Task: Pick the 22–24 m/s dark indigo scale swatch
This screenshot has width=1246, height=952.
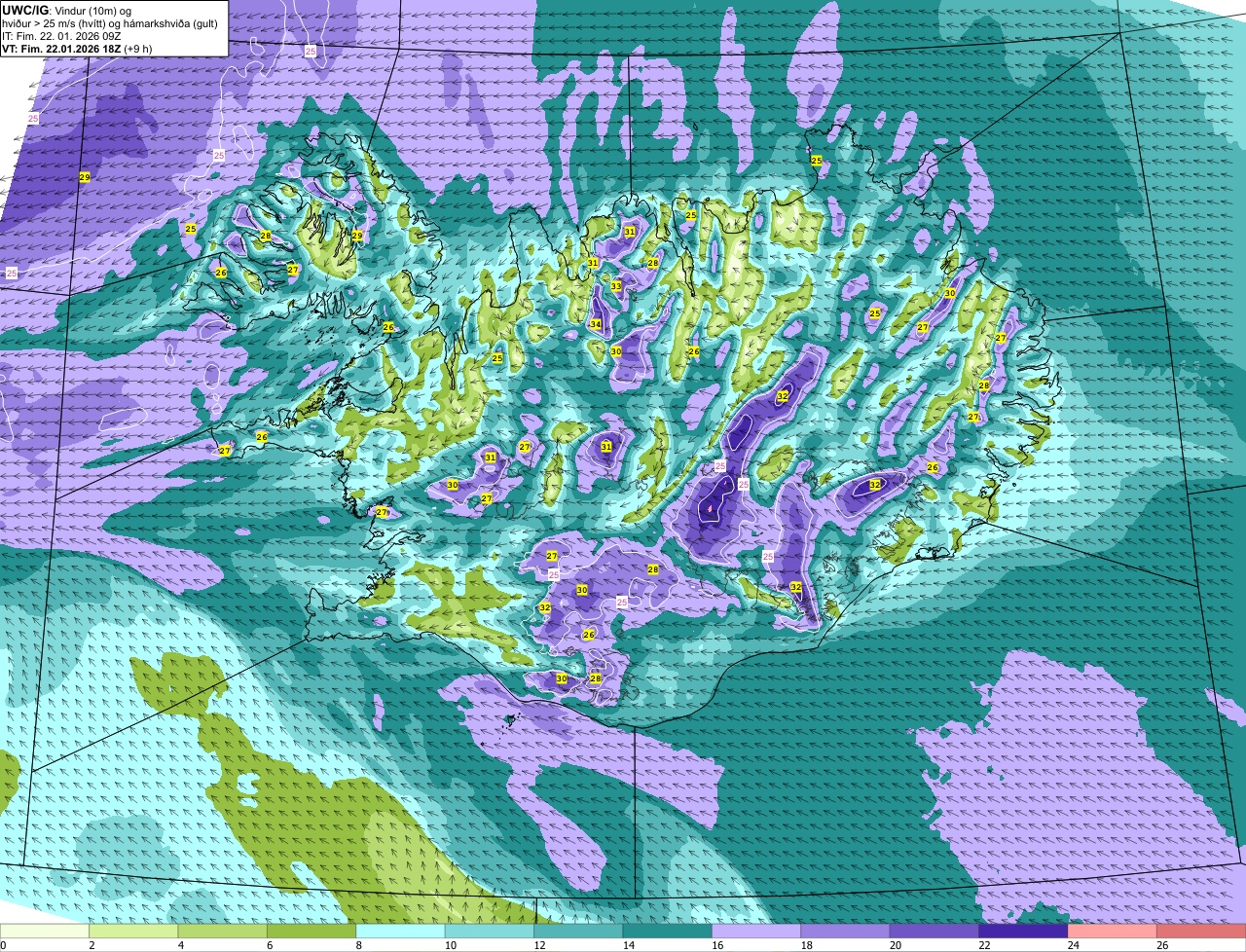Action: pyautogui.click(x=1024, y=931)
